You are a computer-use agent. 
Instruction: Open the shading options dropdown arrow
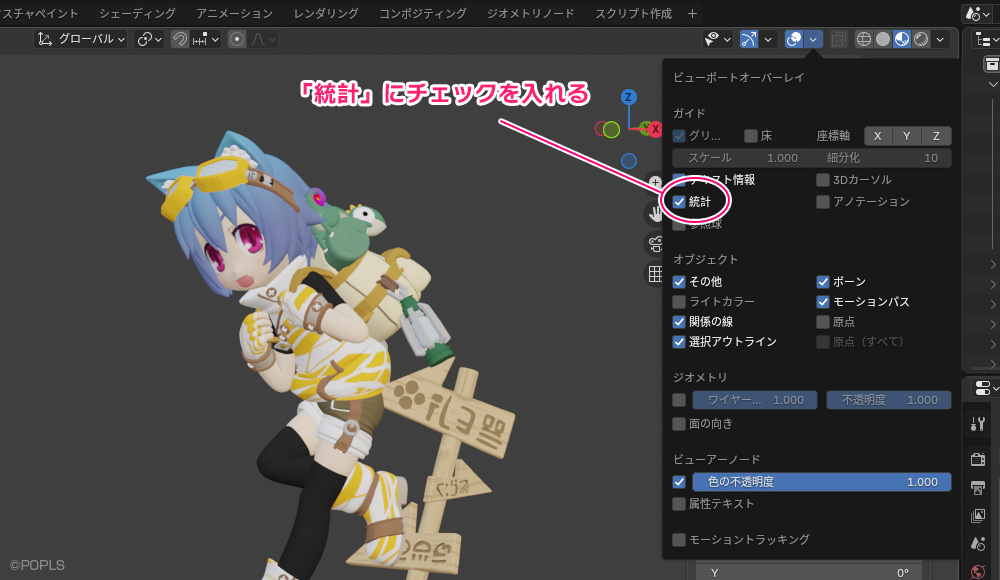pos(940,40)
